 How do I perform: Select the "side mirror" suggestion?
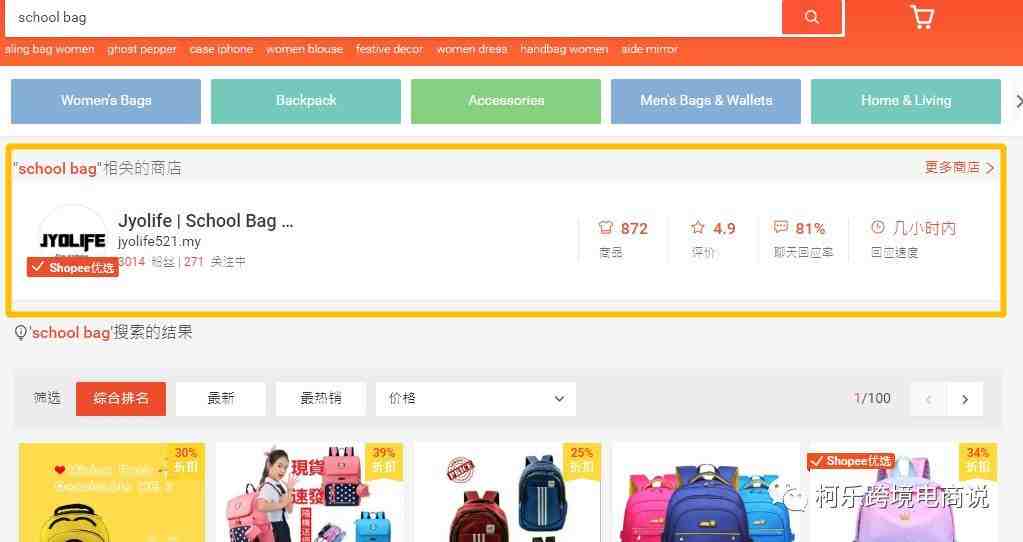pyautogui.click(x=649, y=49)
